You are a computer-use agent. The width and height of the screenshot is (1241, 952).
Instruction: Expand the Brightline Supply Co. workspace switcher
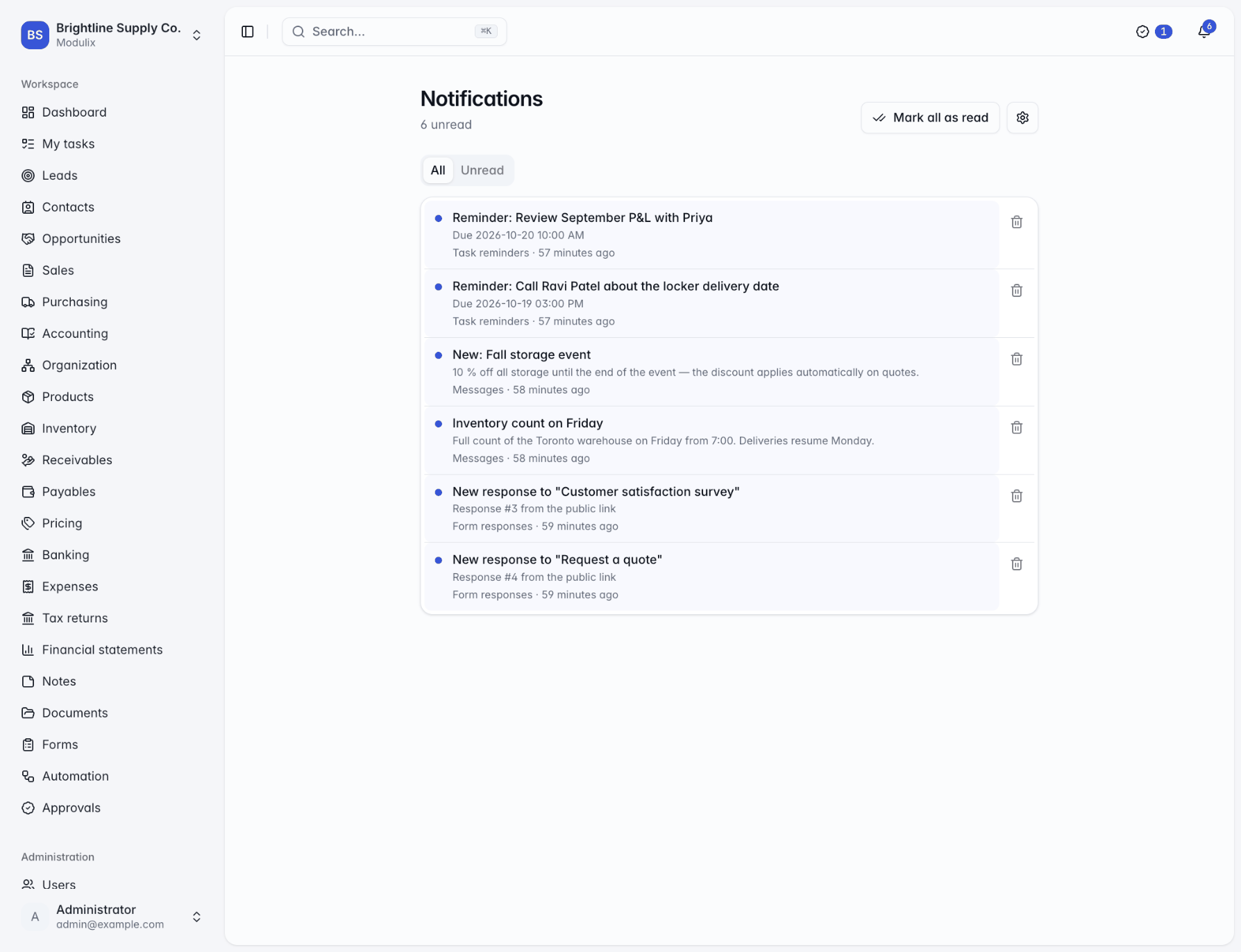196,35
